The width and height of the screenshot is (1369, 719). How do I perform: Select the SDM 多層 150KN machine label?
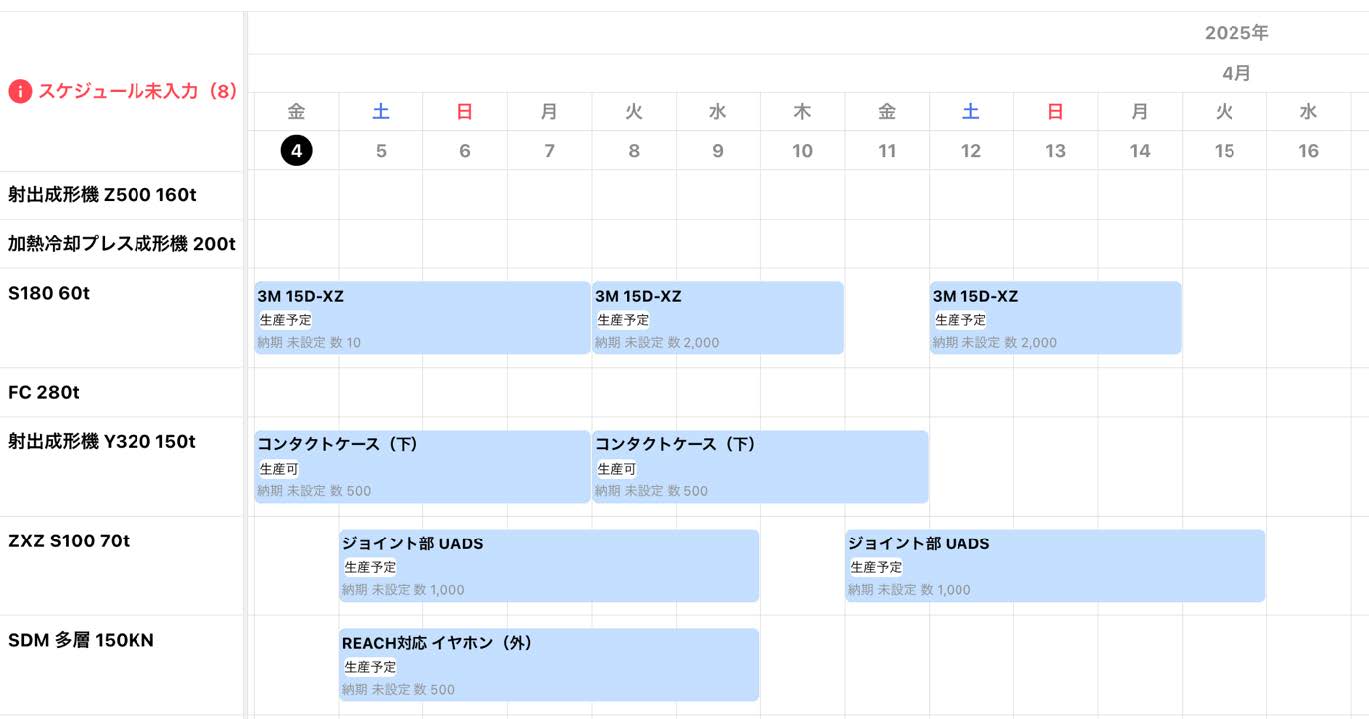click(81, 640)
